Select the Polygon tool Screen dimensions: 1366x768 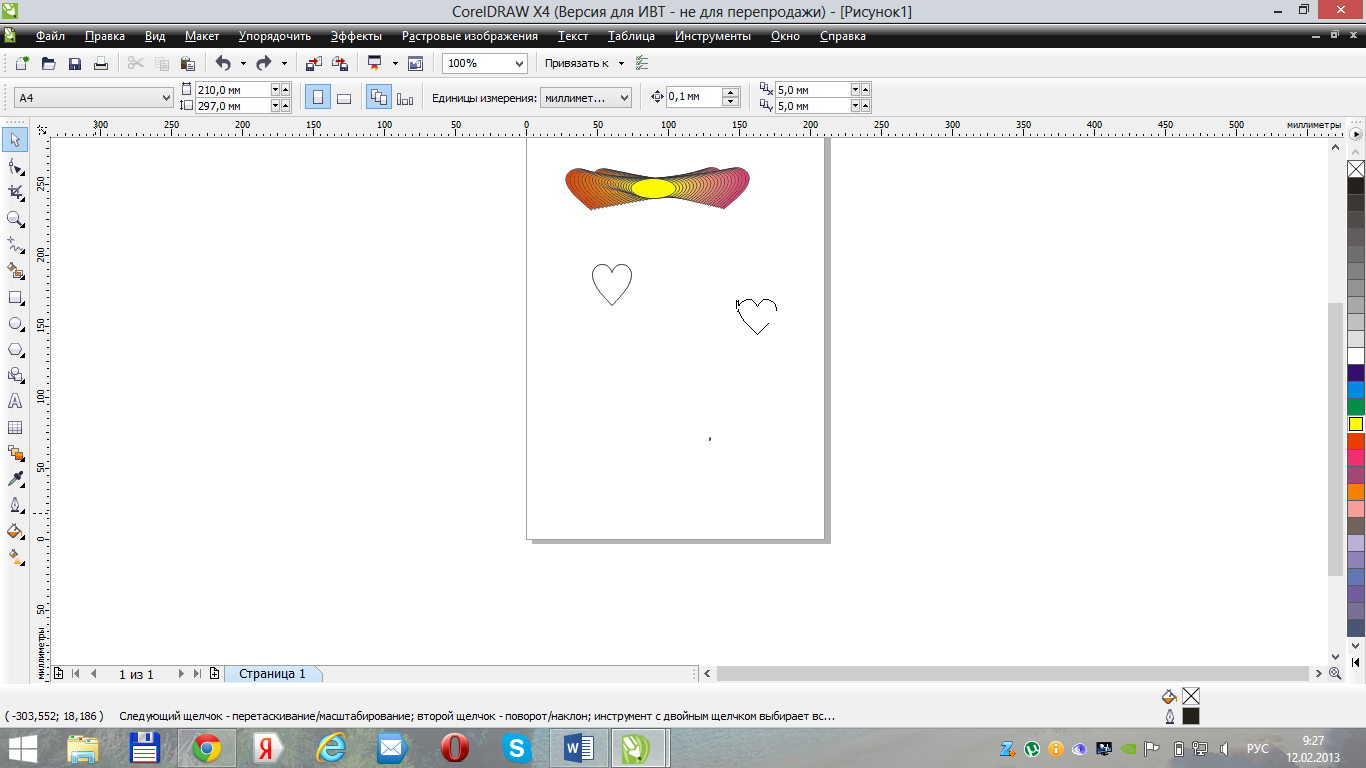coord(15,349)
